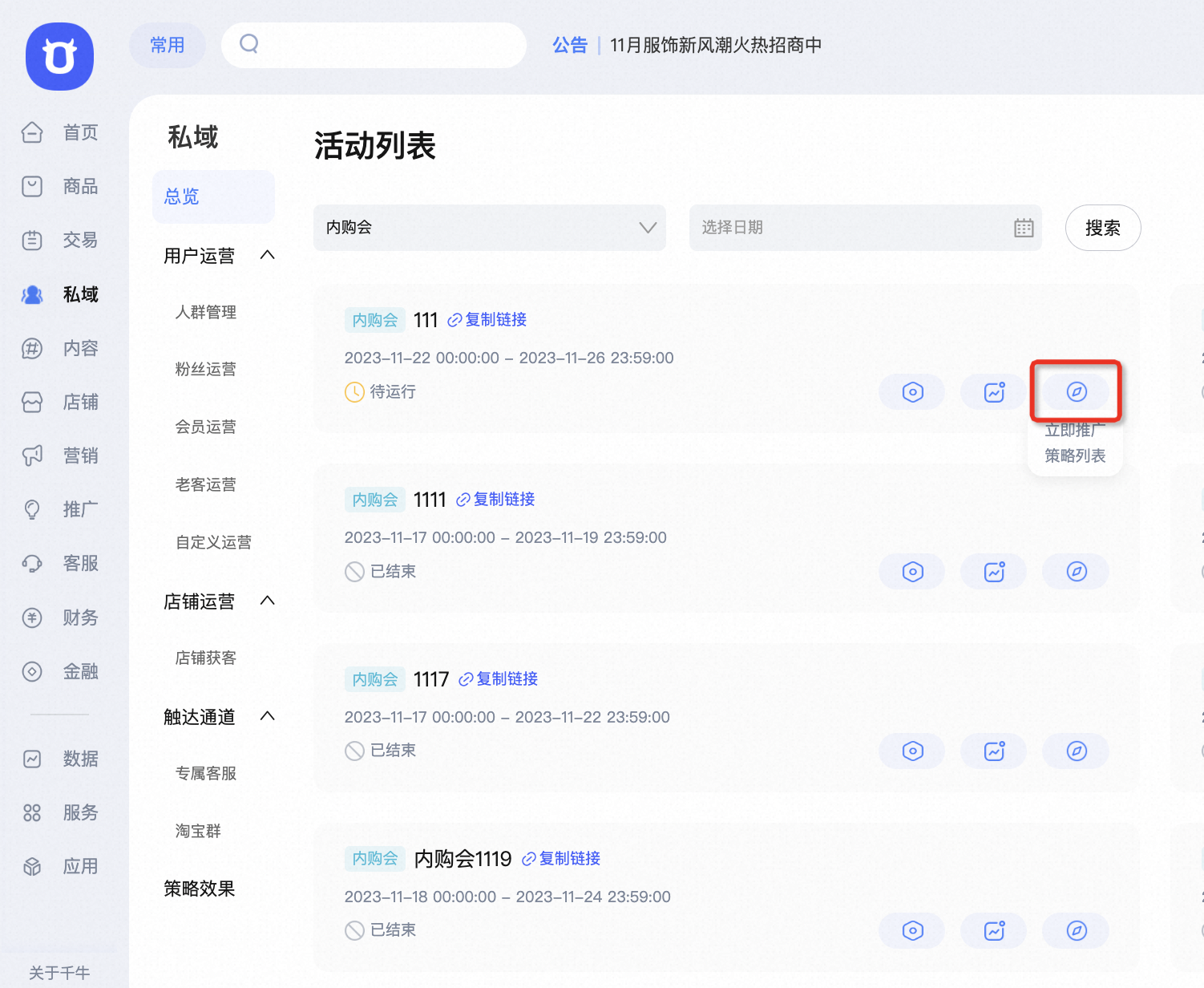Open announcement 11月服饰新风潮火热招商中
Viewport: 1204px width, 988px height.
coord(716,45)
